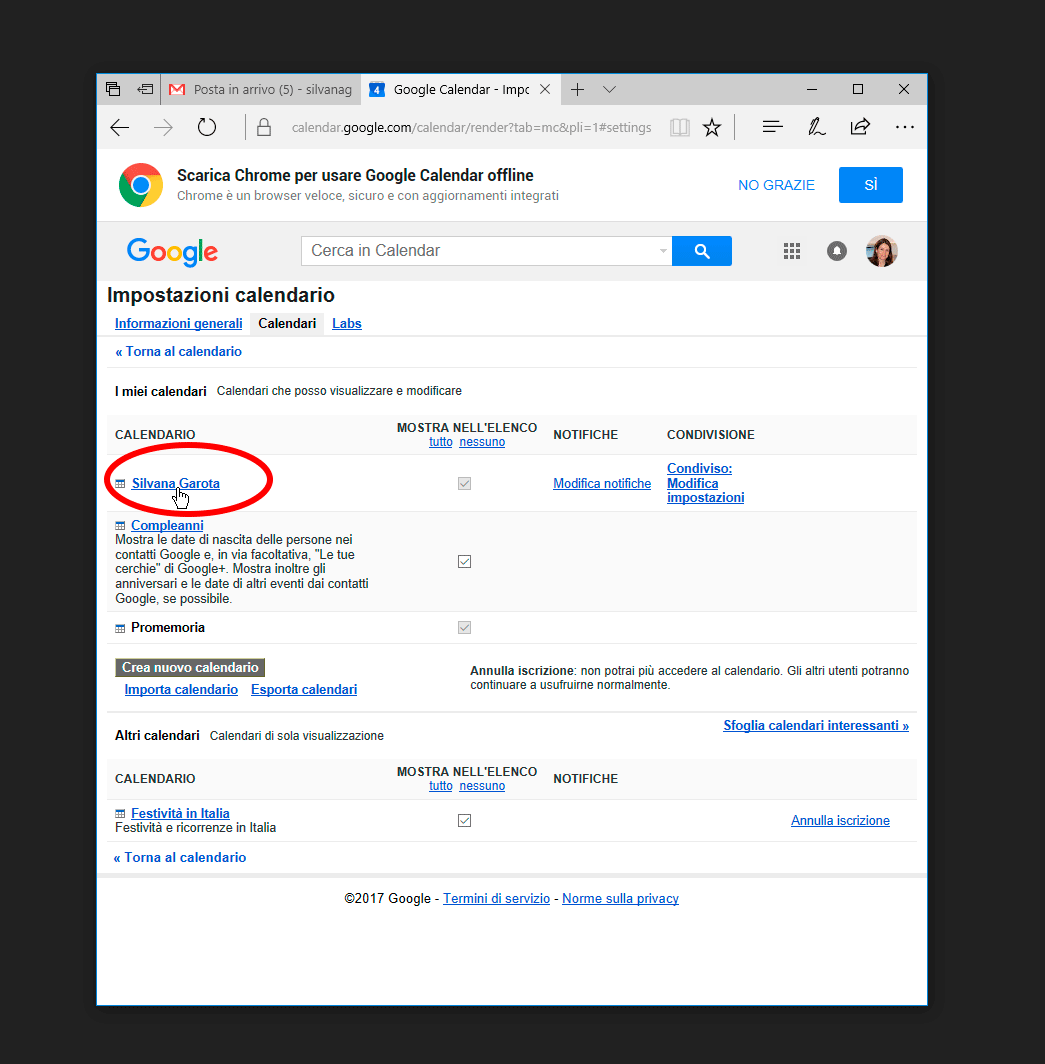
Task: Open Termini di servizio link
Action: pyautogui.click(x=496, y=898)
